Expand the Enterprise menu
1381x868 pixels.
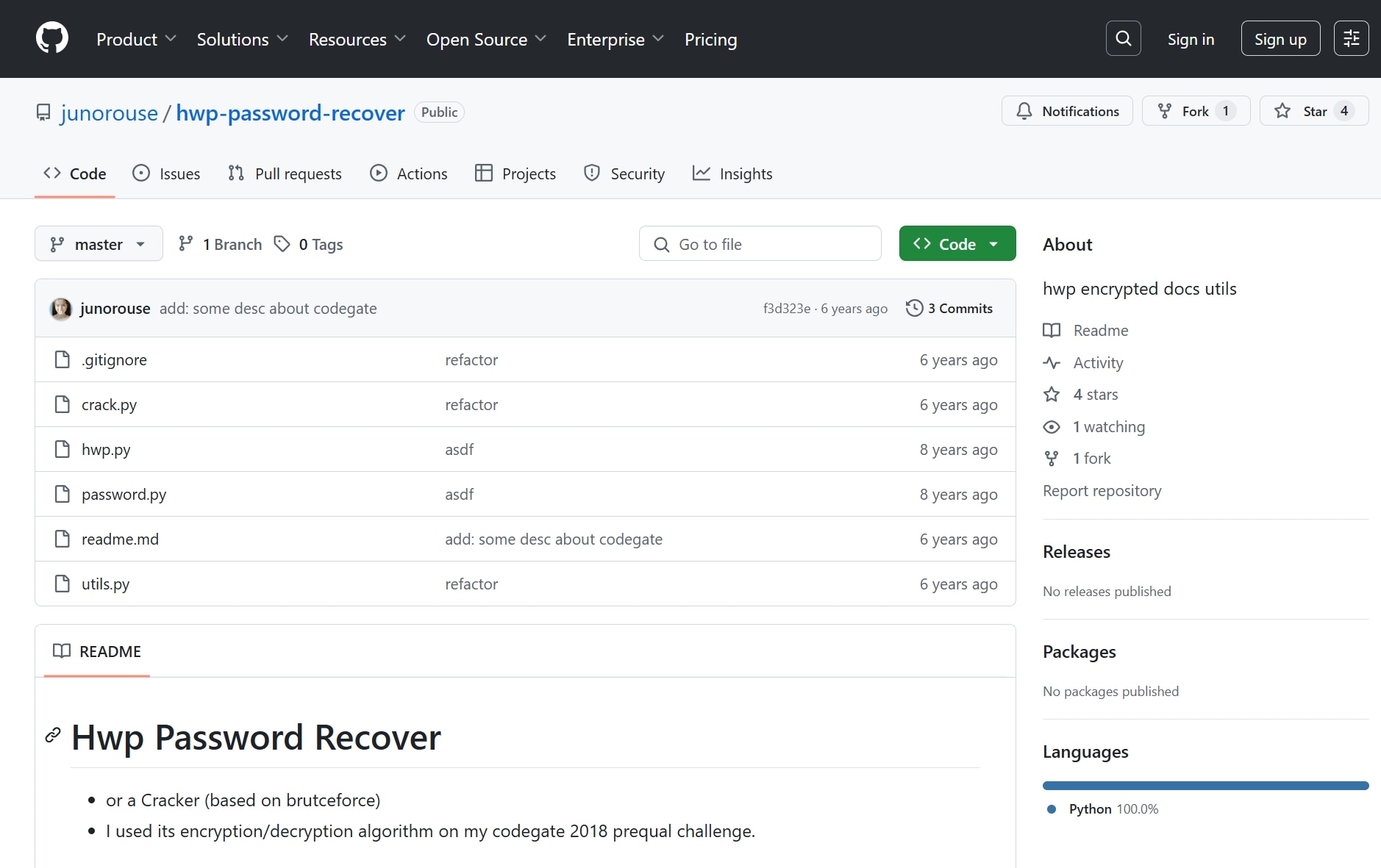click(615, 39)
